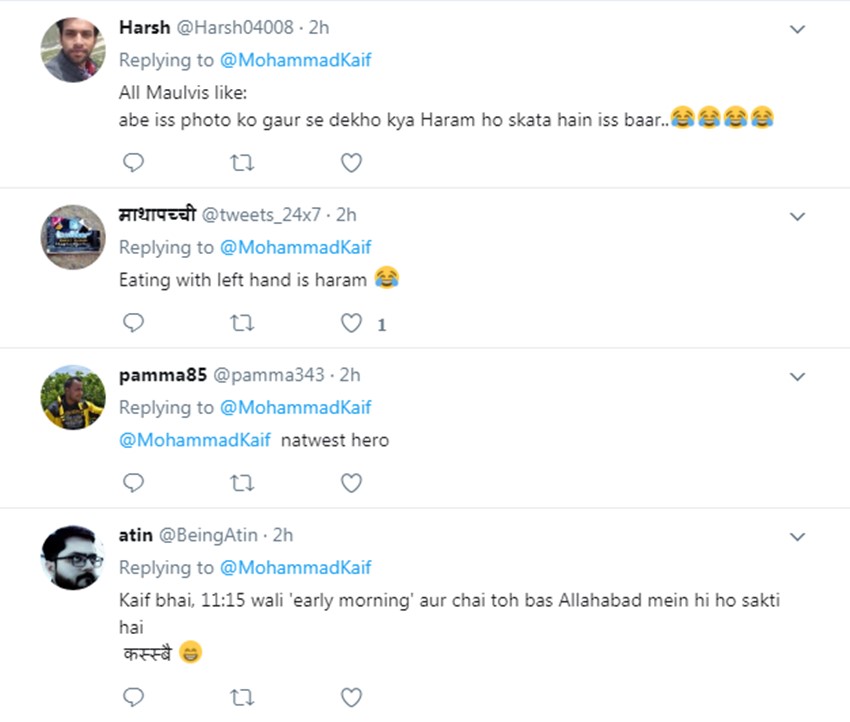Reply to the 'left hand is haram' tweet

pos(133,323)
